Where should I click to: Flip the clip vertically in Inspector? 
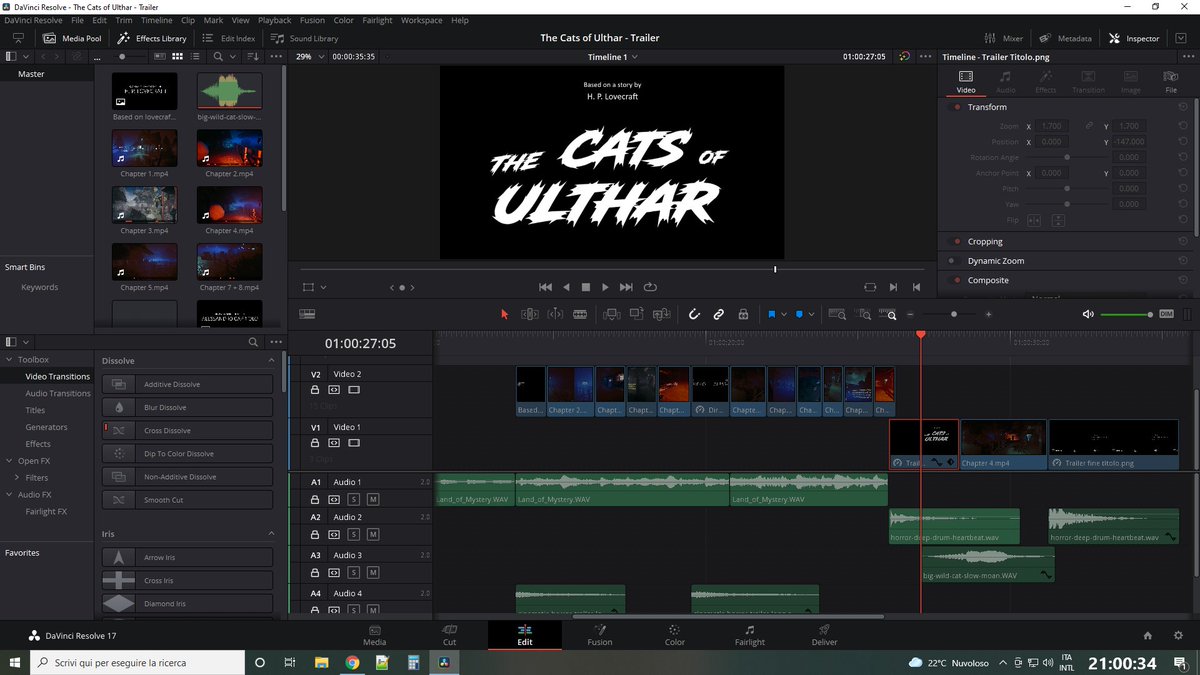tap(1058, 220)
